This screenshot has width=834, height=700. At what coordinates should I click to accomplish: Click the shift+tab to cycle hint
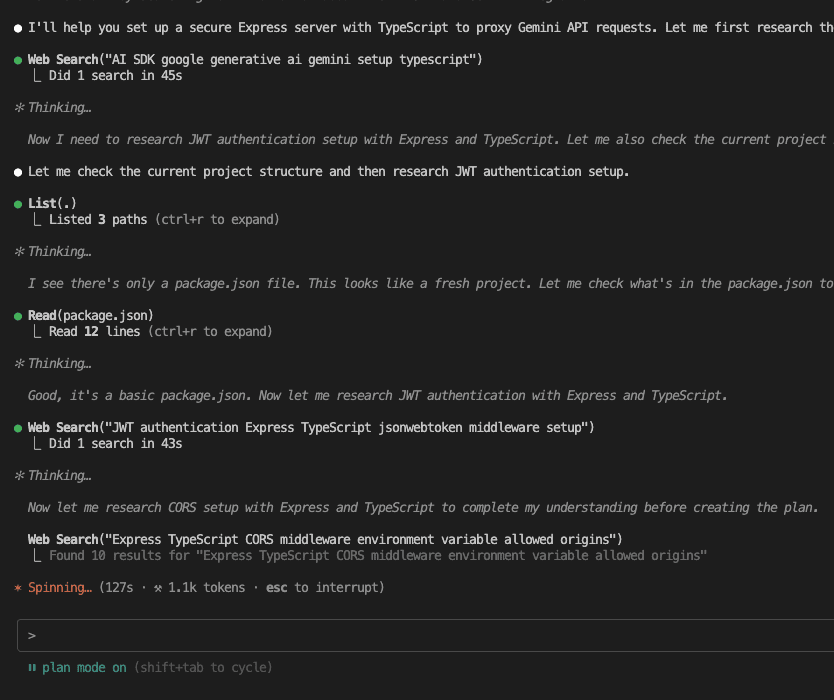(203, 668)
